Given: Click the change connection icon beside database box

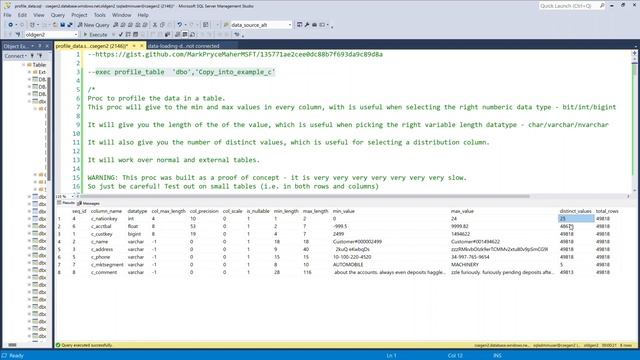Looking at the screenshot, I should point(18,35).
